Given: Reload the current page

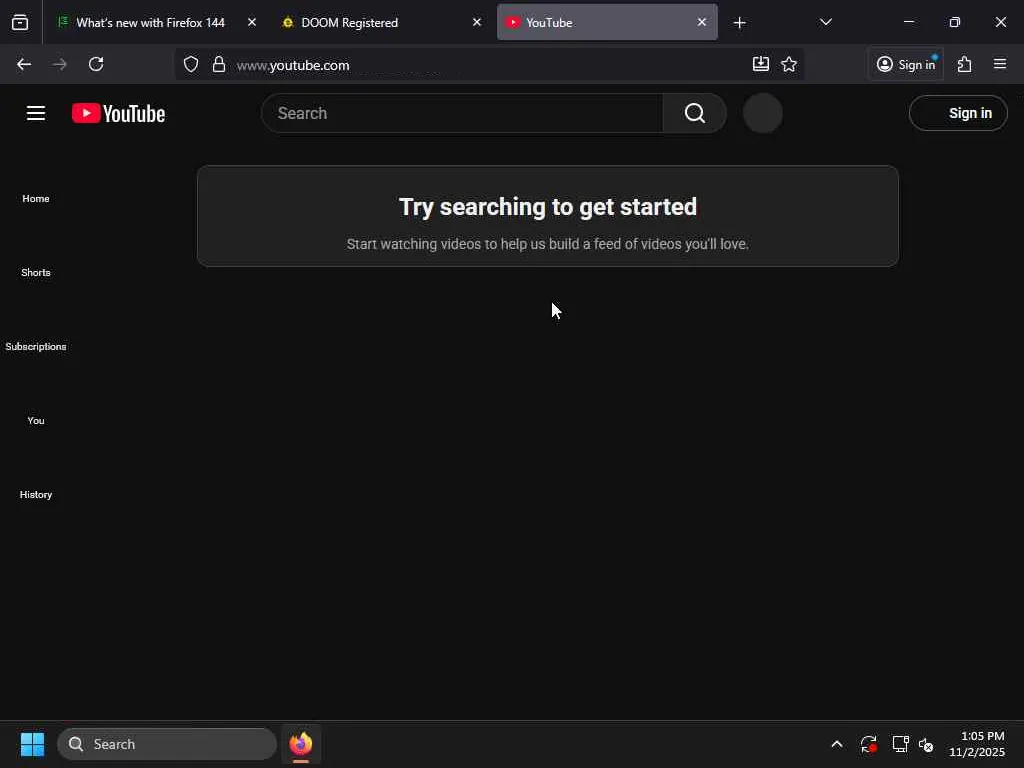Looking at the screenshot, I should point(96,64).
